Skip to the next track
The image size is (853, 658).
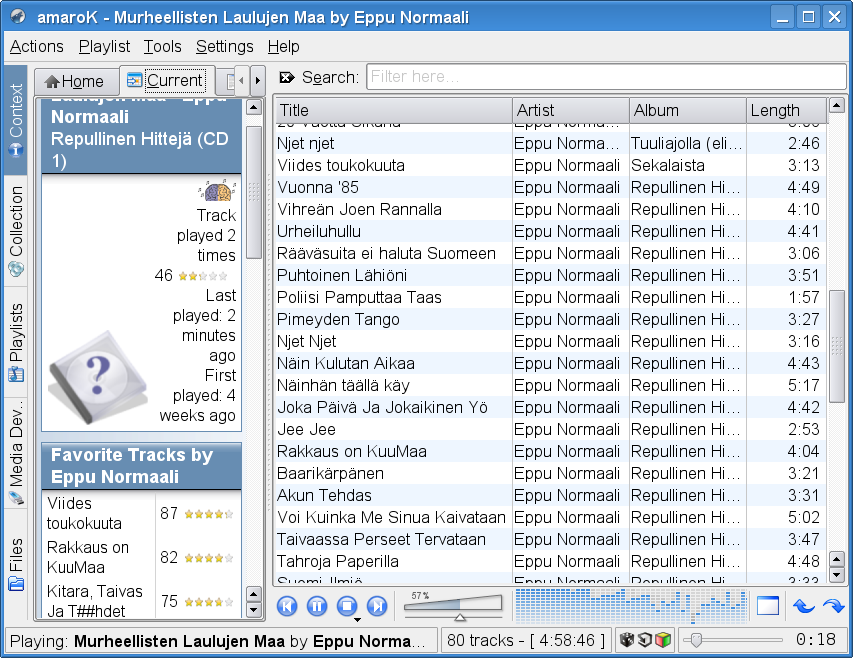point(377,606)
